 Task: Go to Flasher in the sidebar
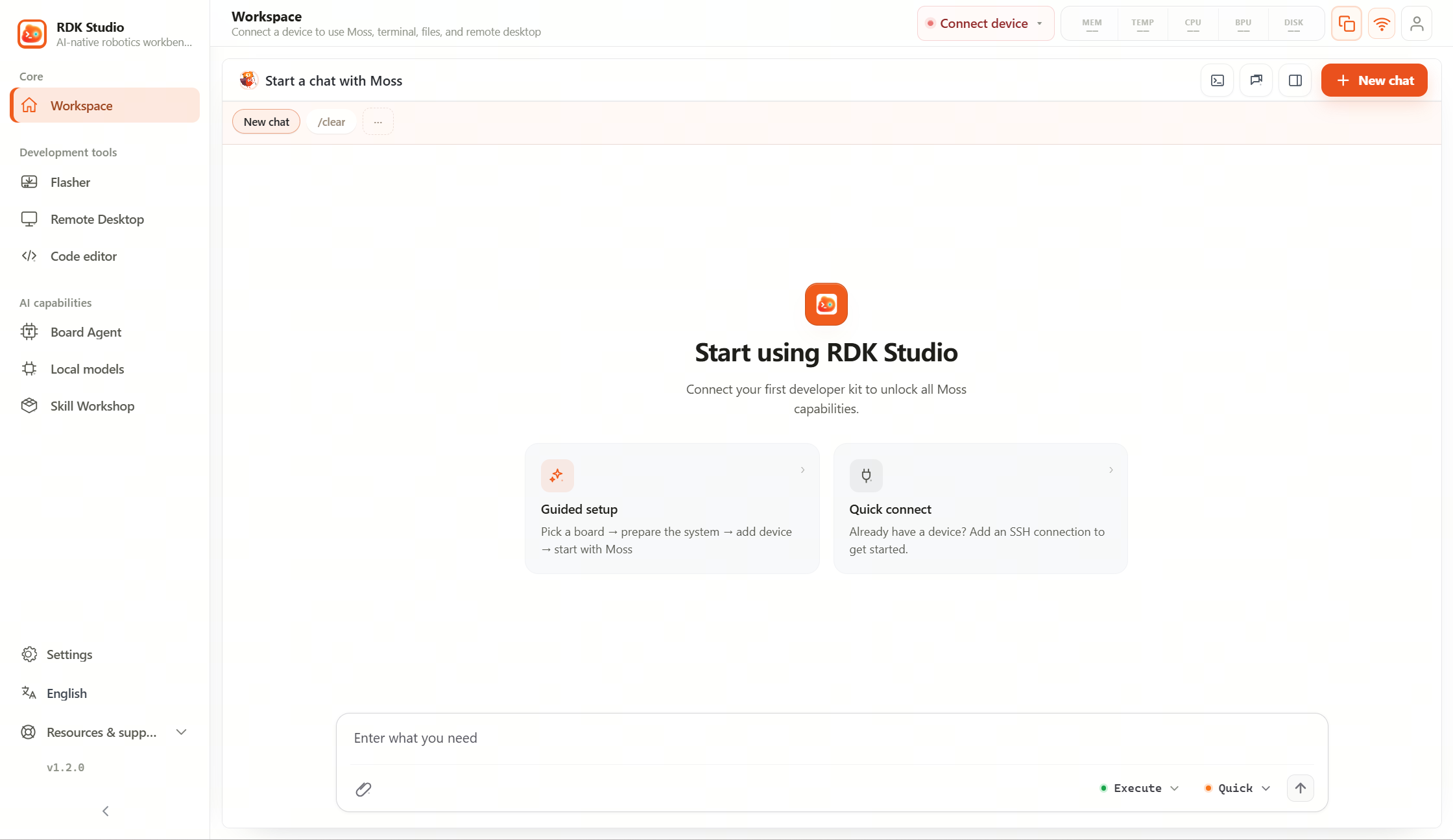click(x=105, y=182)
